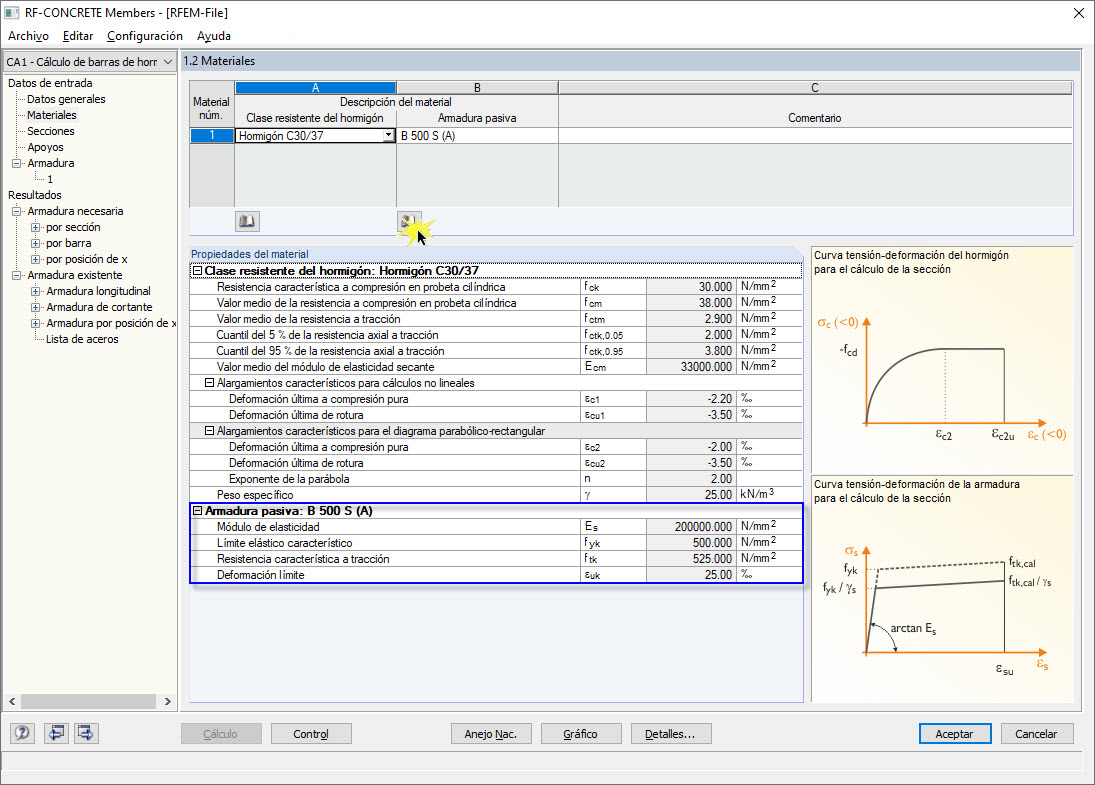Click the Módulo de elasticidad row
The width and height of the screenshot is (1095, 785).
[497, 527]
